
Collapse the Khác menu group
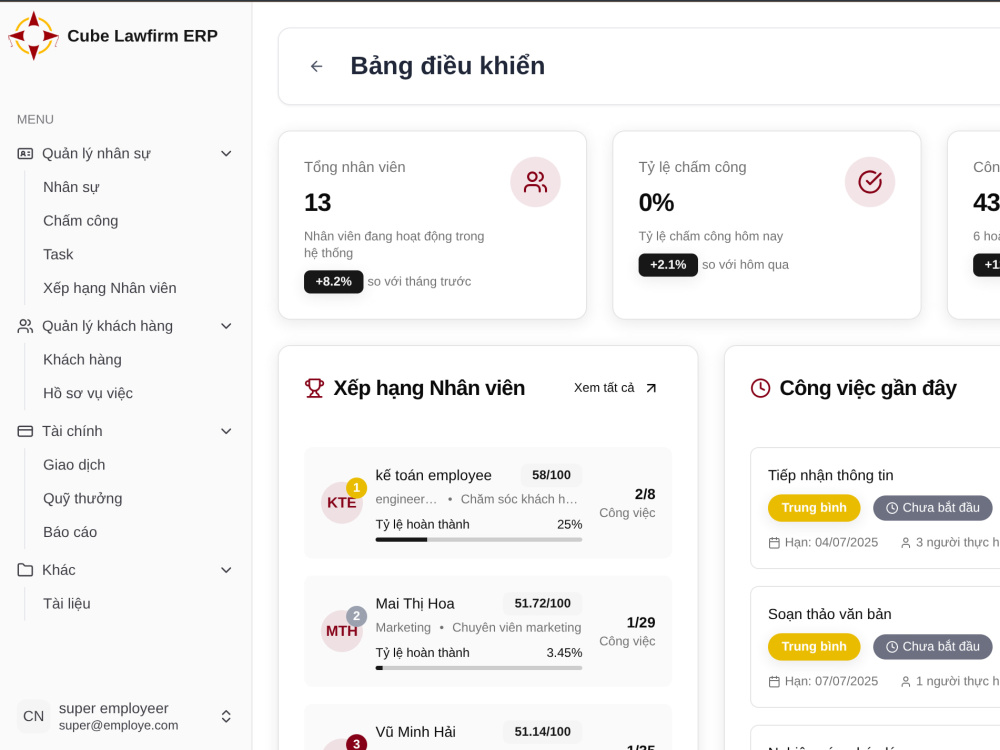coord(226,570)
